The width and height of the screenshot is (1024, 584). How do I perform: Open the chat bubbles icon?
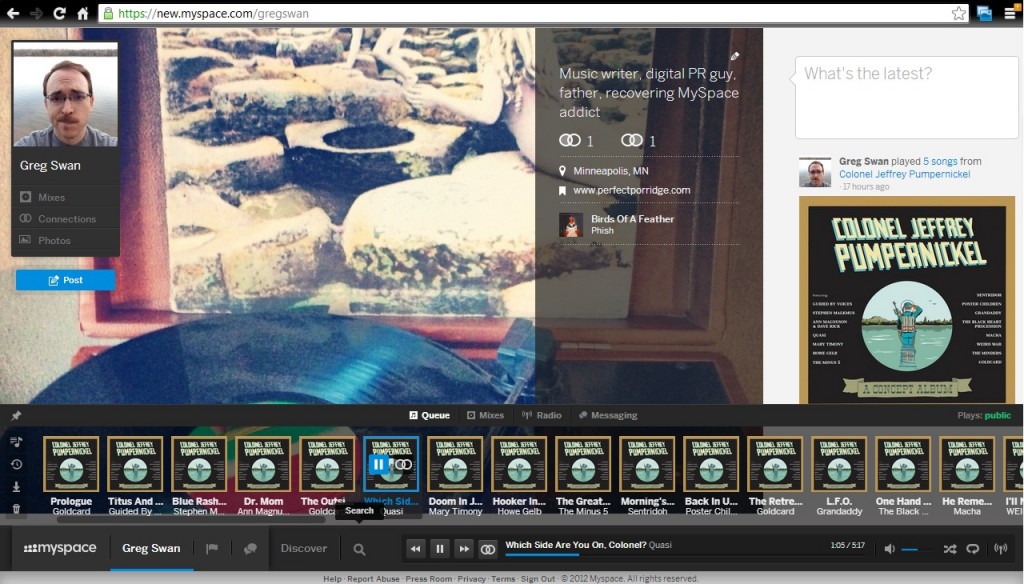tap(250, 549)
